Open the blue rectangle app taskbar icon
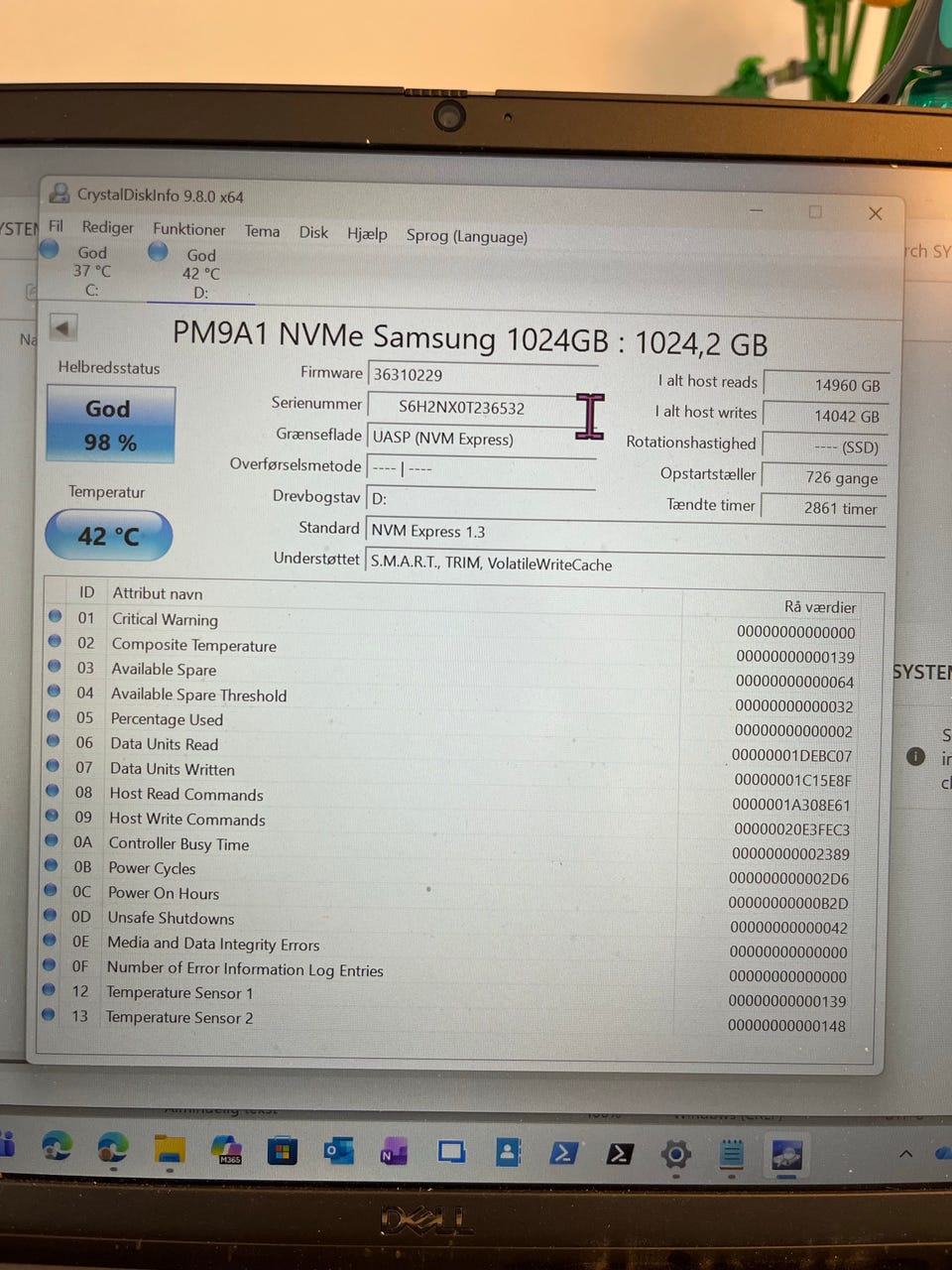 [x=451, y=1152]
